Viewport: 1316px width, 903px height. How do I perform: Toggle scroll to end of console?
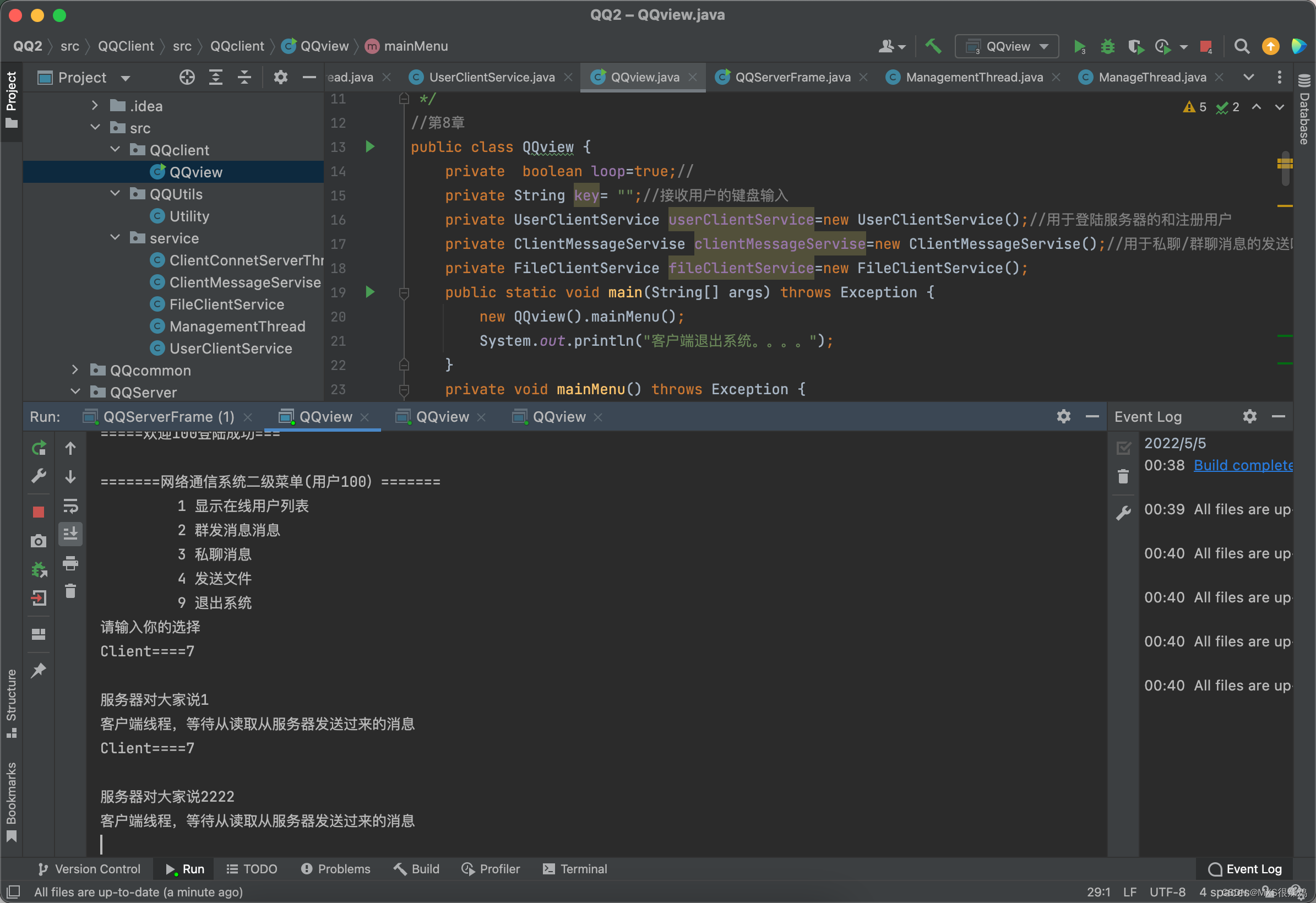click(x=70, y=534)
